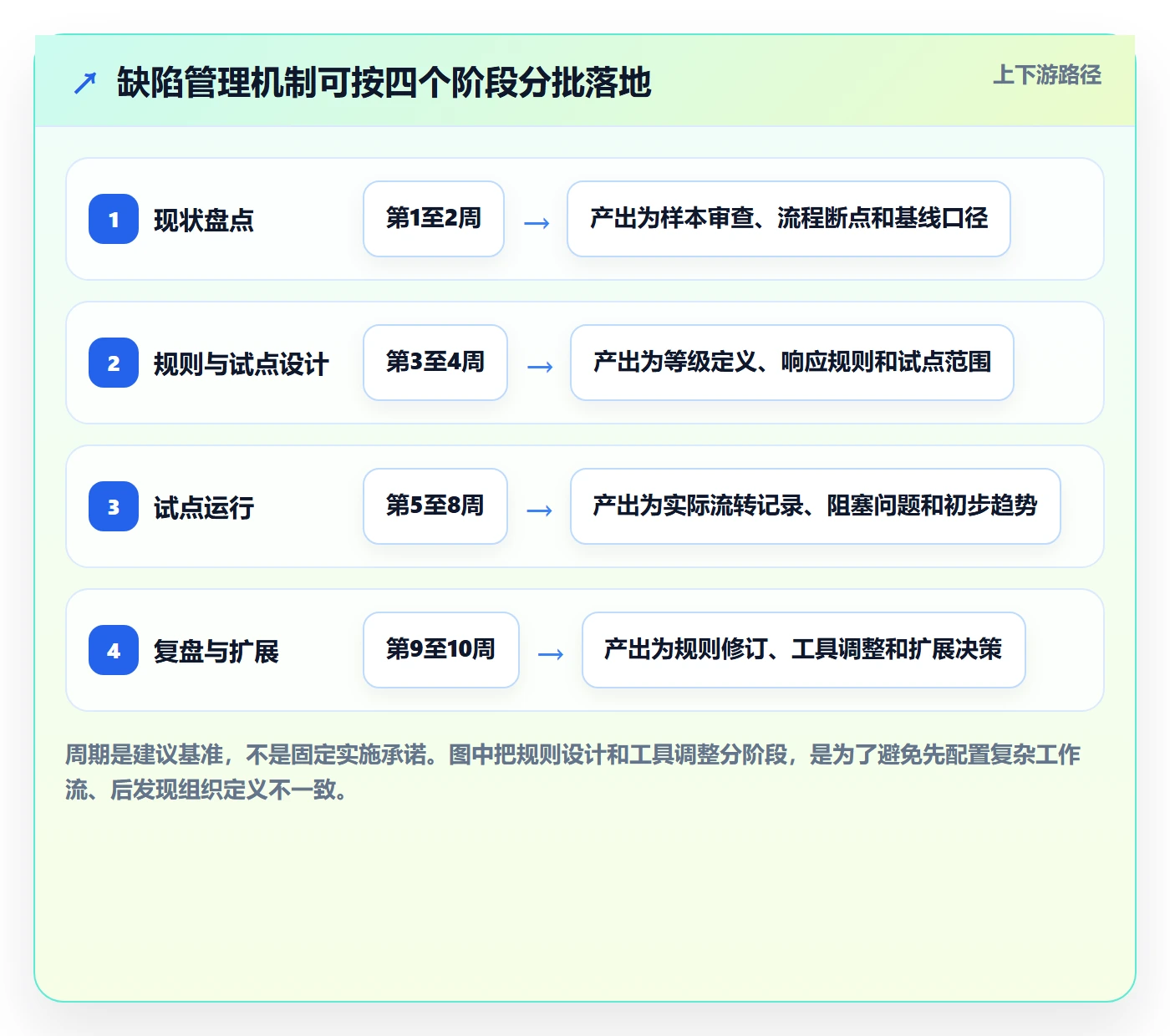This screenshot has width=1170, height=1036.
Task: Click the output box 产出为样本审查、流程断点和基线口径
Action: 789,219
